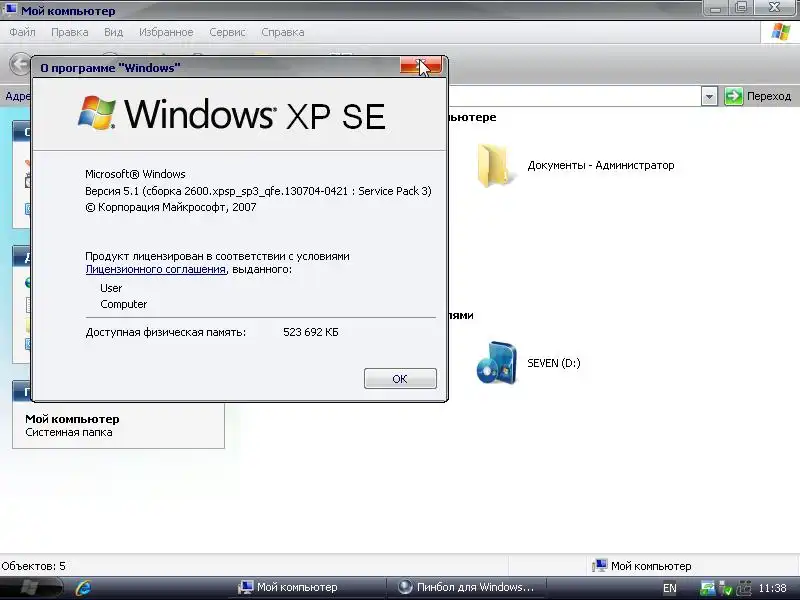Open the Лицензионного соглашения link

click(156, 269)
